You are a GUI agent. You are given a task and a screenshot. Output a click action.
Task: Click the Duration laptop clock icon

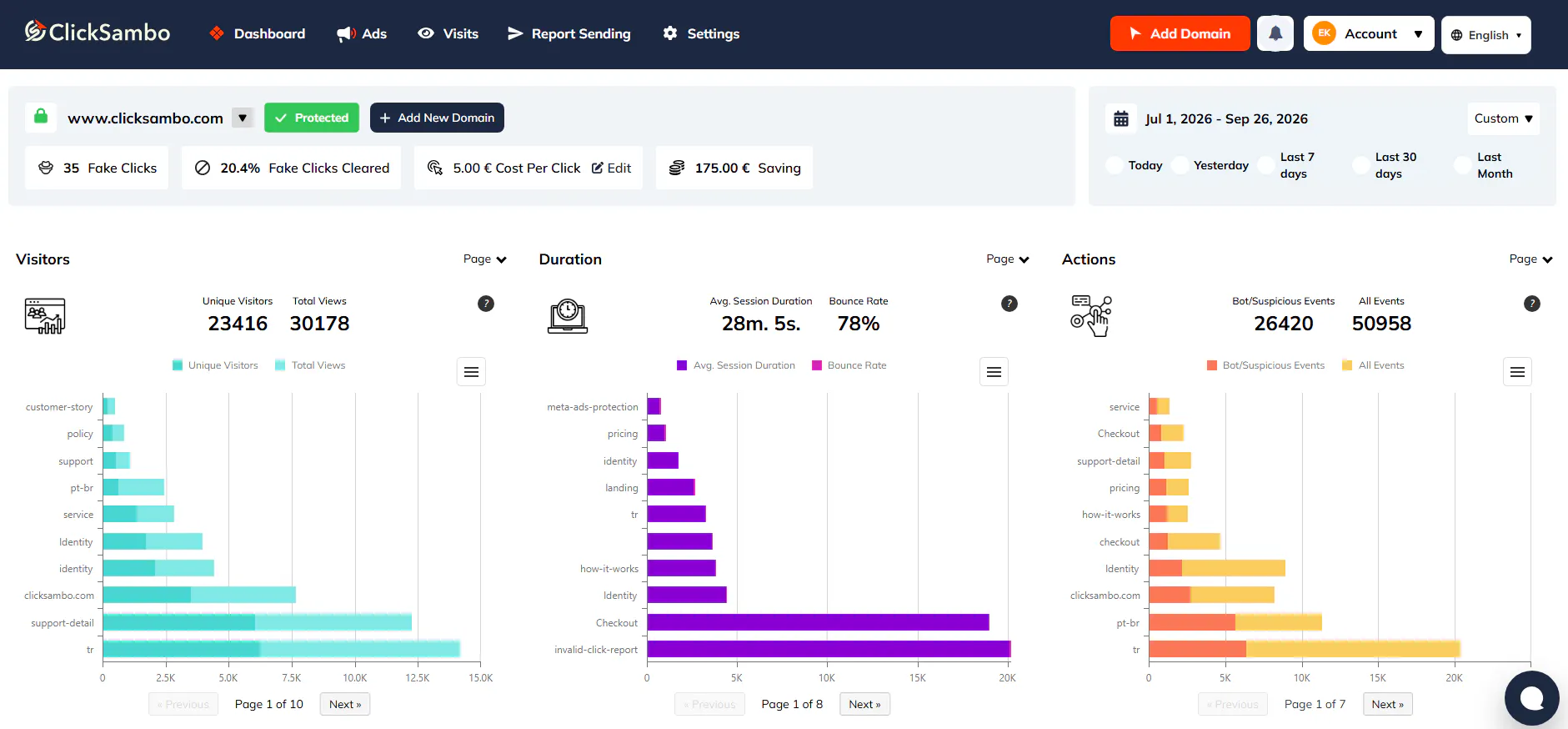pos(568,316)
